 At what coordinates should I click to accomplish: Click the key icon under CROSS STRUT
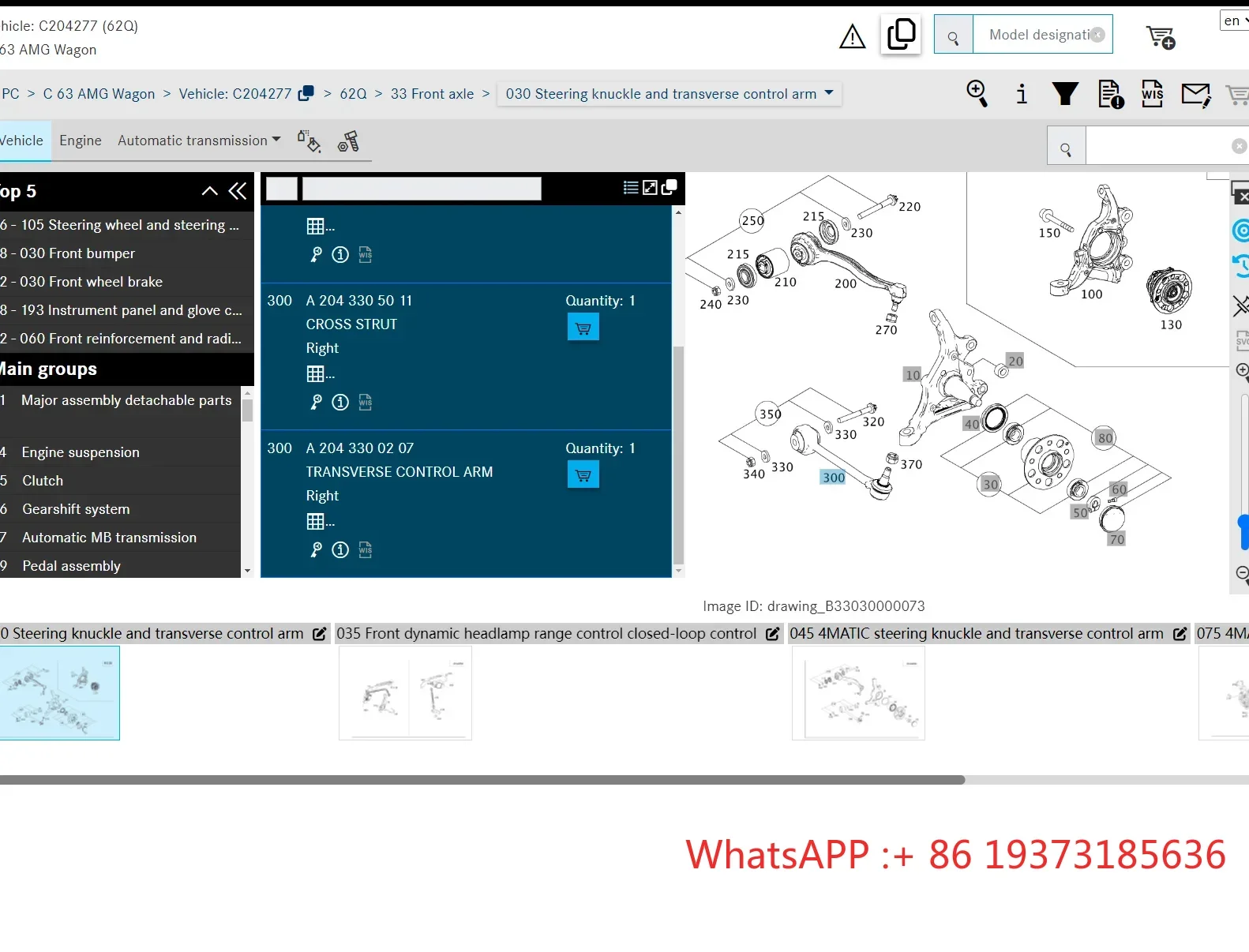coord(316,403)
